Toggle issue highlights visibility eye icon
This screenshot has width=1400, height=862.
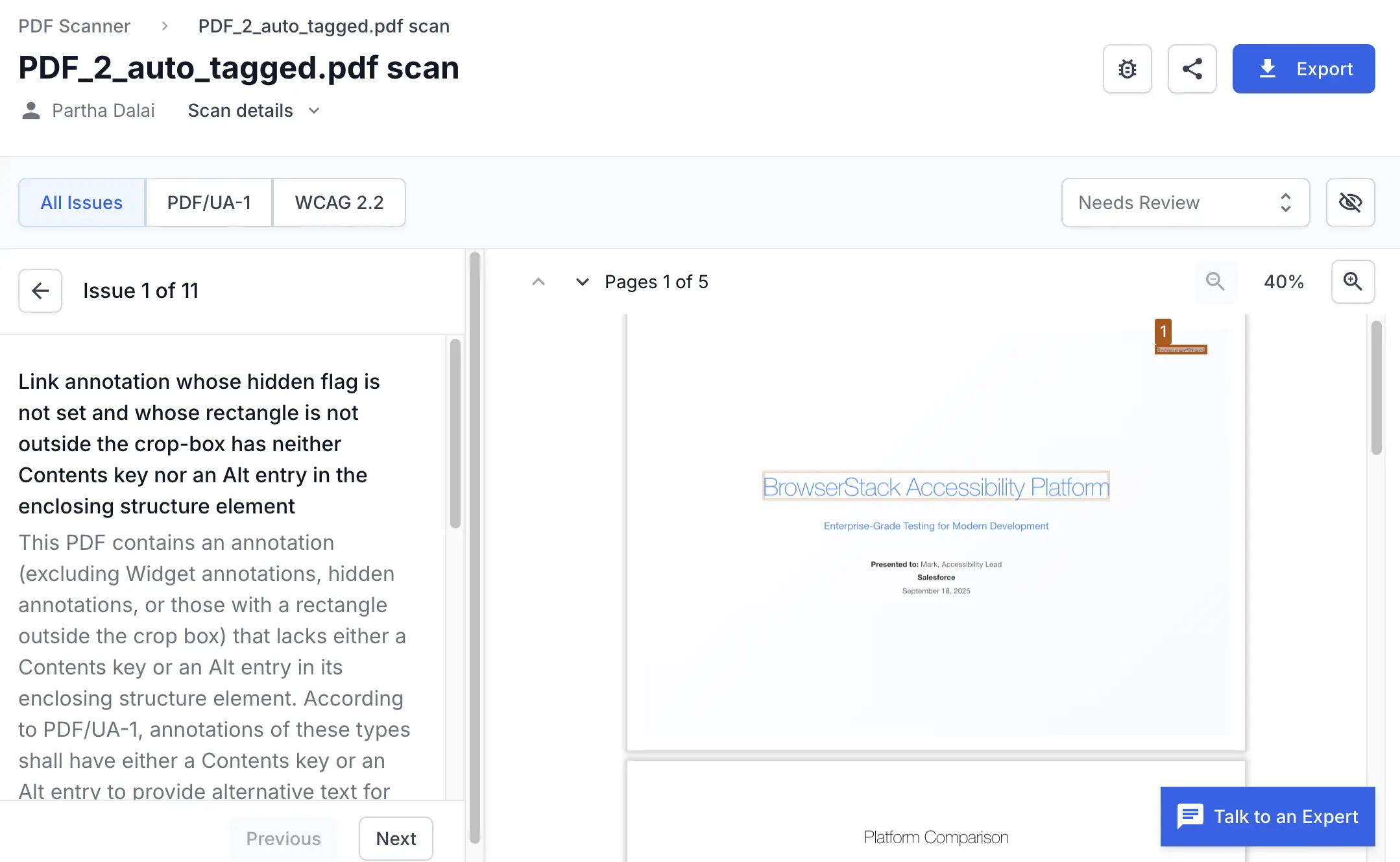[1350, 203]
